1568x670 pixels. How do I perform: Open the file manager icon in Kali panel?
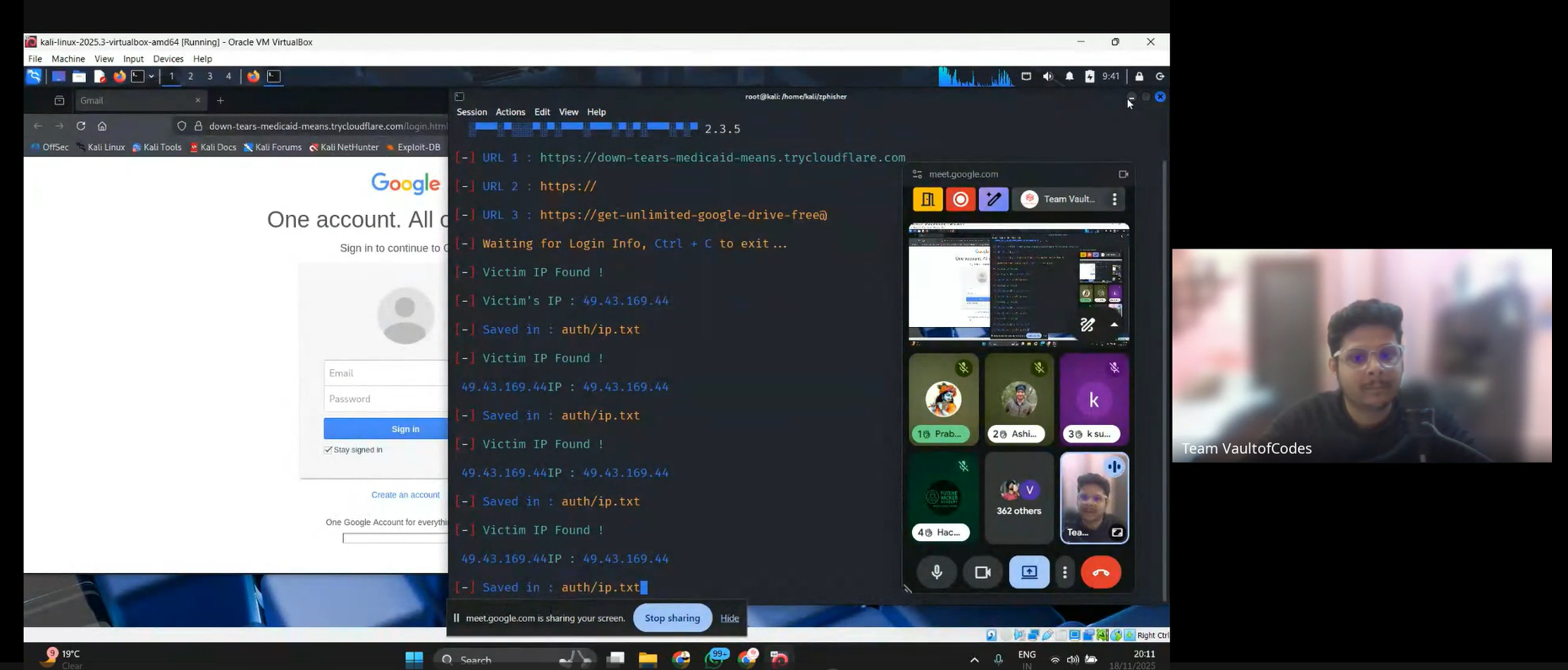pyautogui.click(x=79, y=77)
